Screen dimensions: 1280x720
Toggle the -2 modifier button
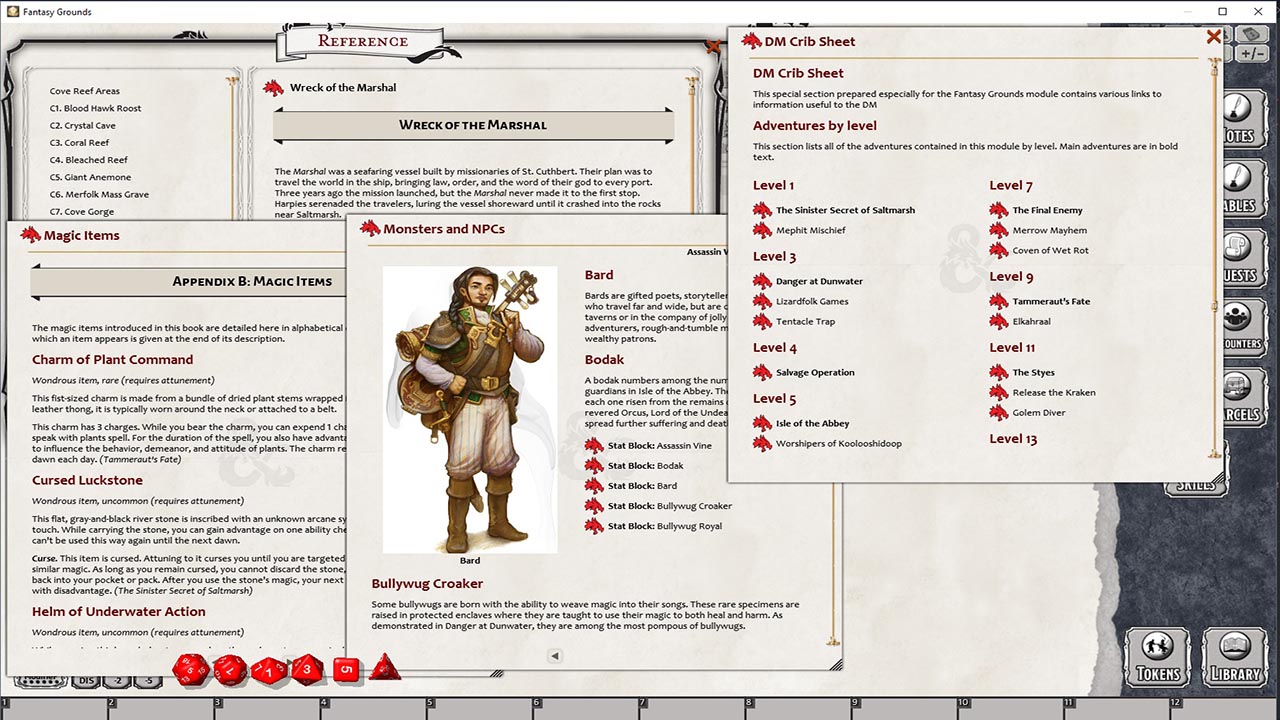[x=118, y=681]
